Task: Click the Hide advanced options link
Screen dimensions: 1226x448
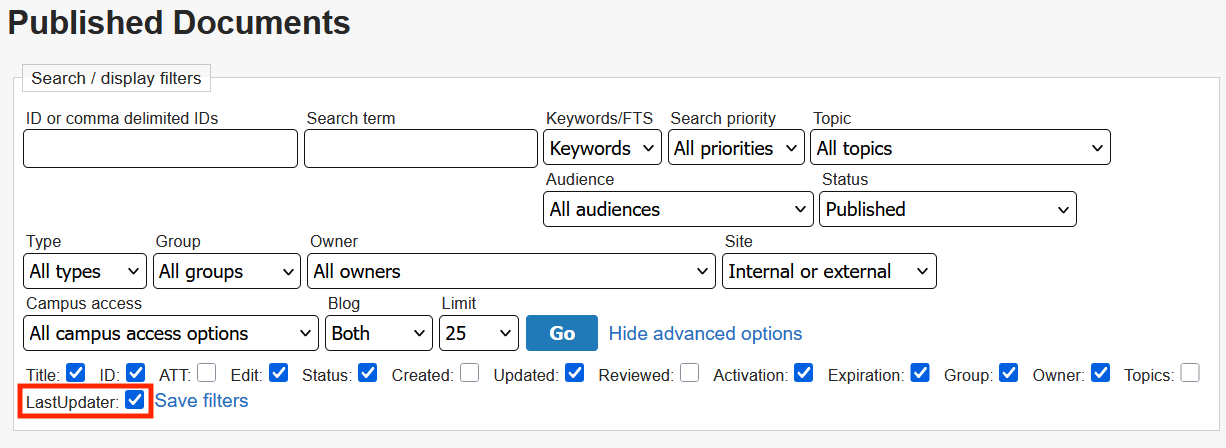Action: pos(705,333)
